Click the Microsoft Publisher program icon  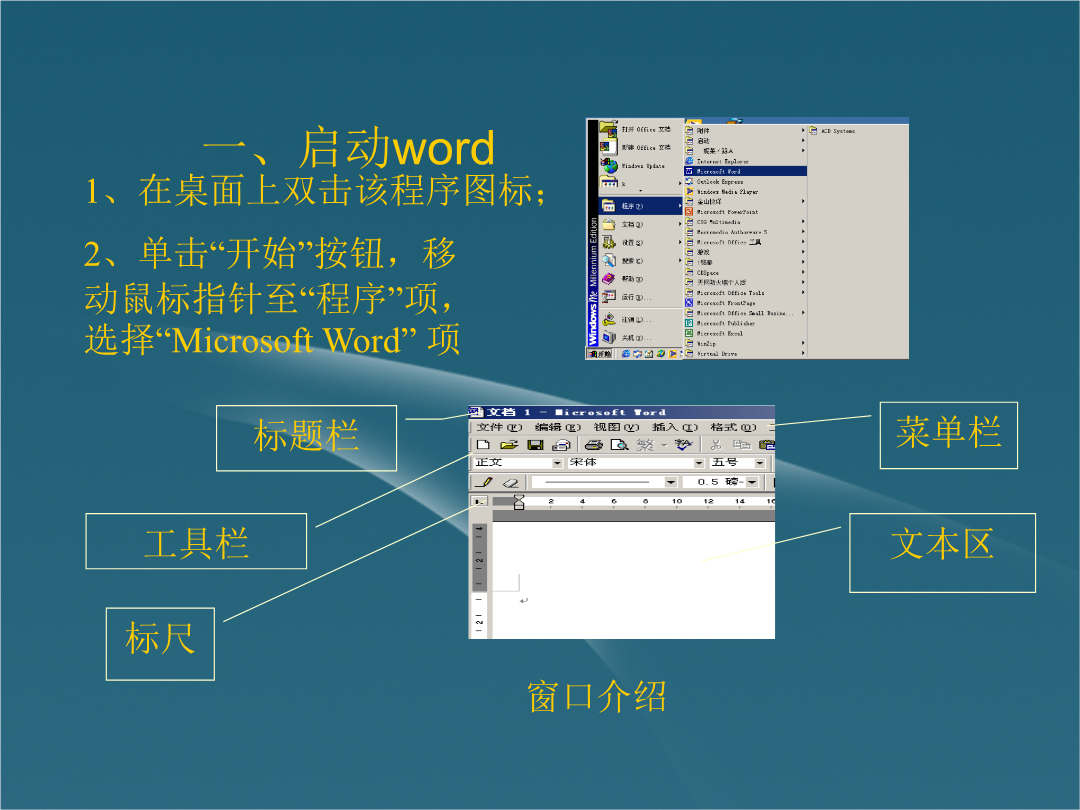click(x=689, y=323)
